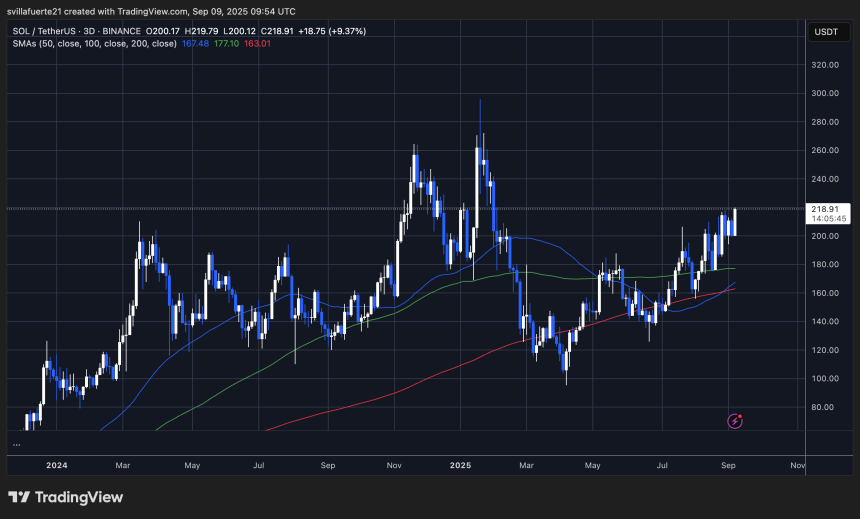860x519 pixels.
Task: Click the candle countdown 14:05:45
Action: click(x=829, y=218)
